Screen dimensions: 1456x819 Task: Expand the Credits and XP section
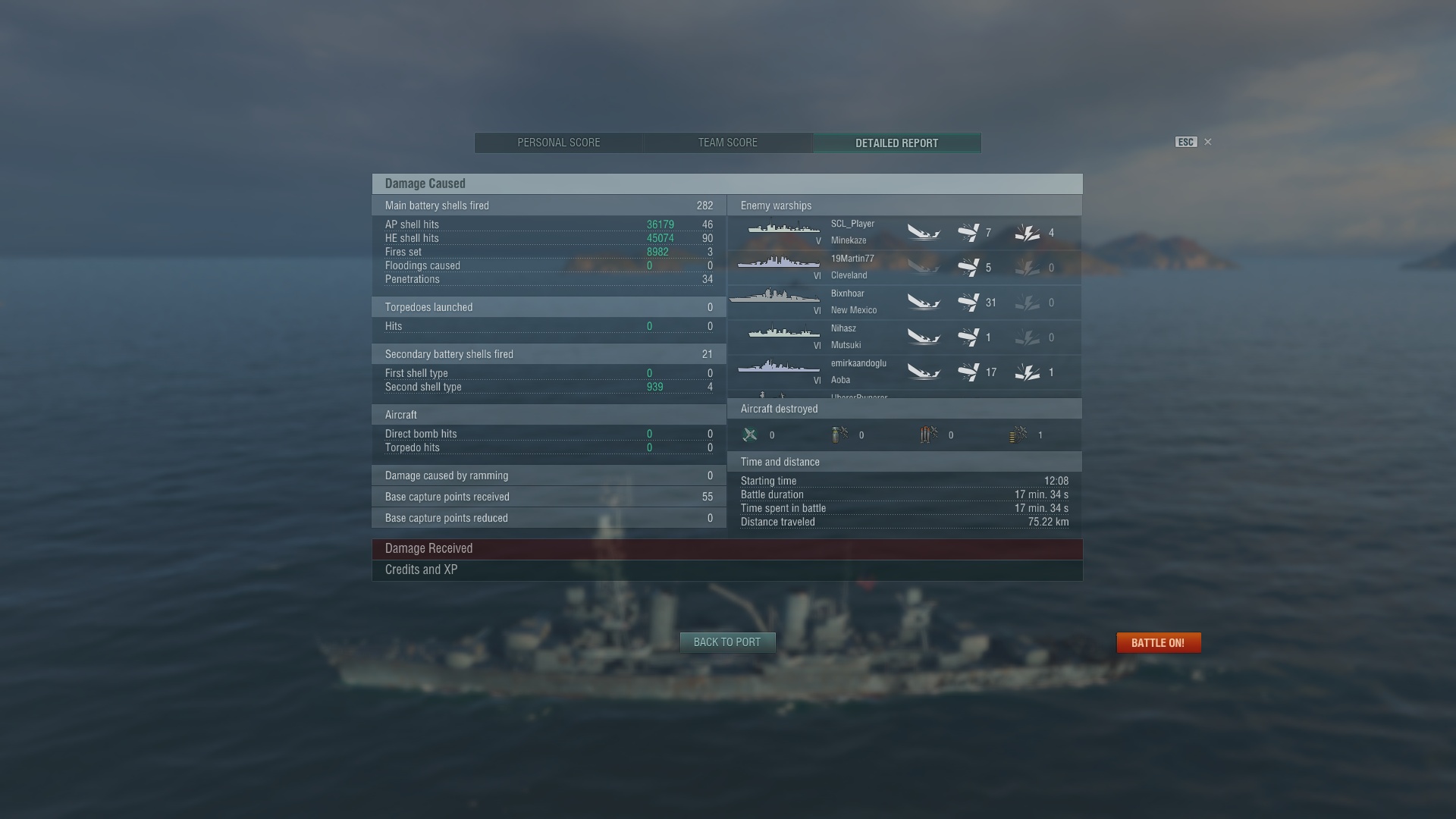(727, 570)
